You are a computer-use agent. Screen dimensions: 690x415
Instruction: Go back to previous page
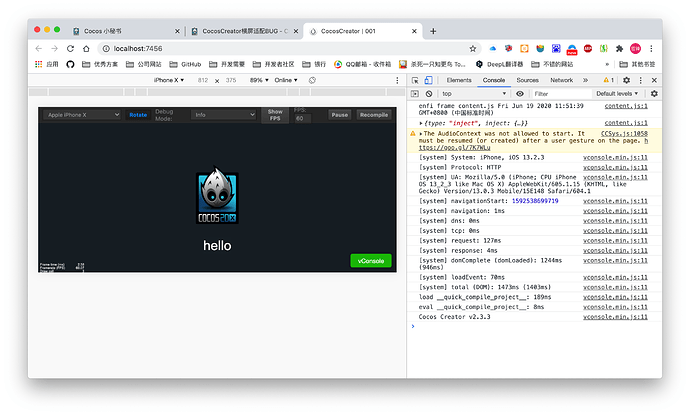39,48
